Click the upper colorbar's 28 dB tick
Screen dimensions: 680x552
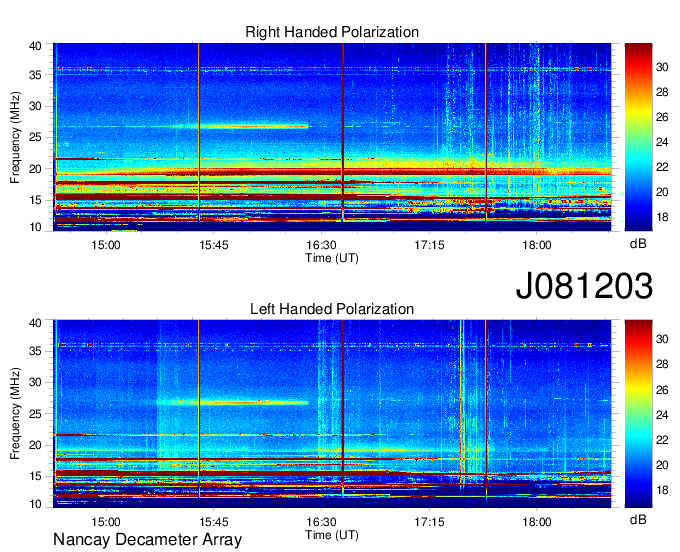tap(662, 92)
